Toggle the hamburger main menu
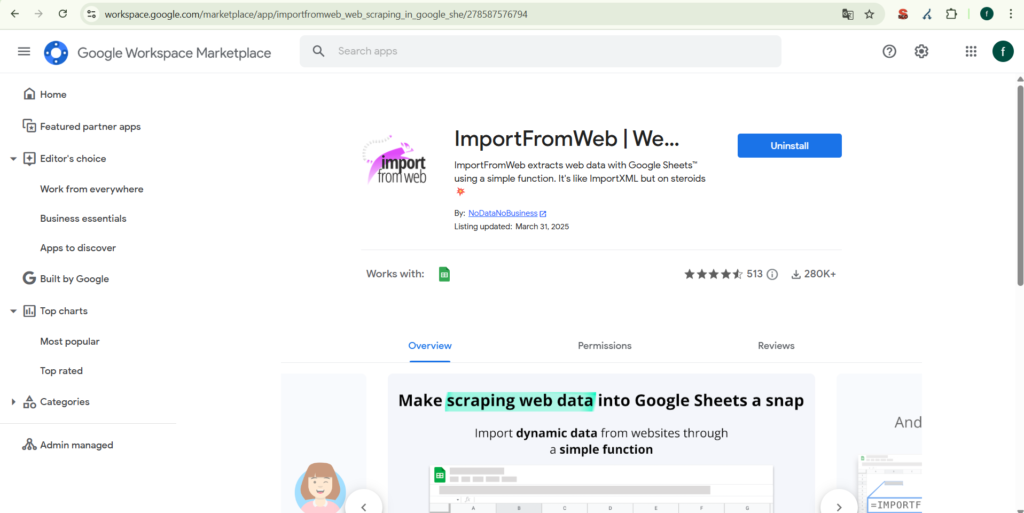1024x513 pixels. tap(24, 52)
